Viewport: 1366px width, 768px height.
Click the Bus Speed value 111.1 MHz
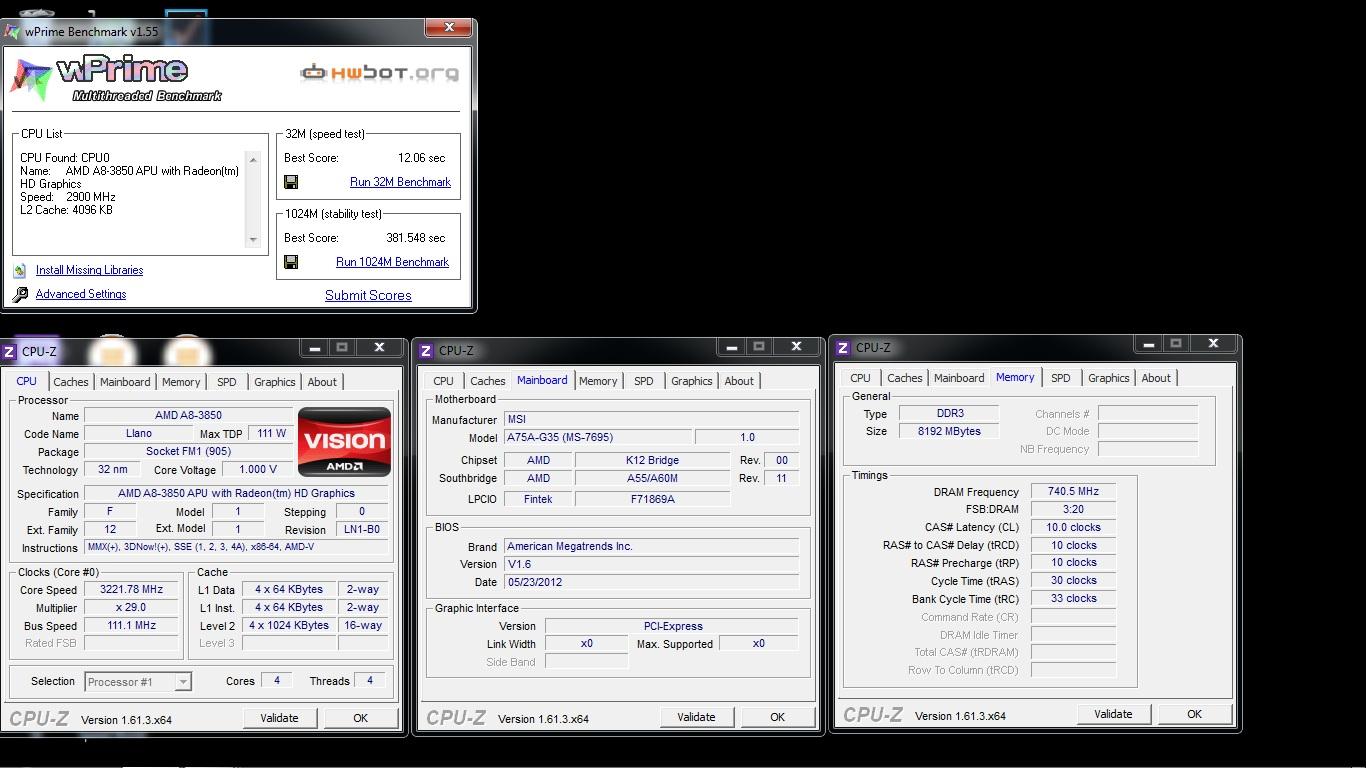point(132,625)
